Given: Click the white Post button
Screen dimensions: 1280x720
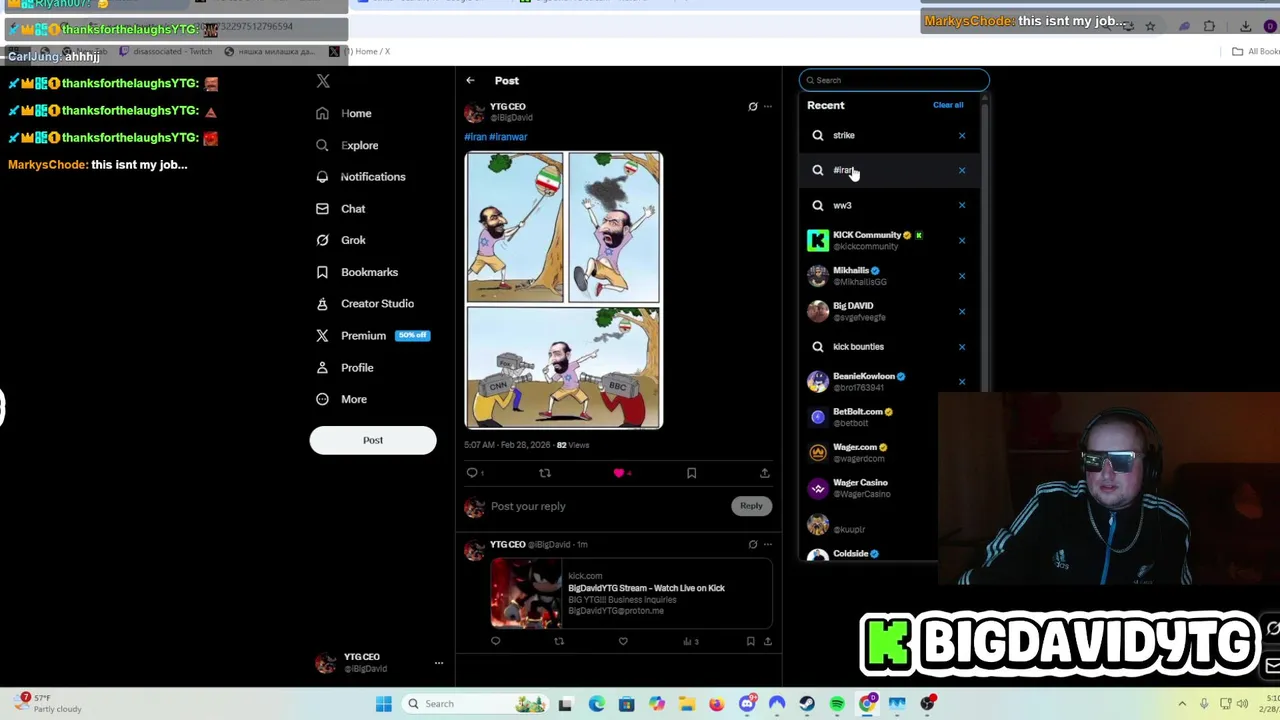Looking at the screenshot, I should 373,440.
